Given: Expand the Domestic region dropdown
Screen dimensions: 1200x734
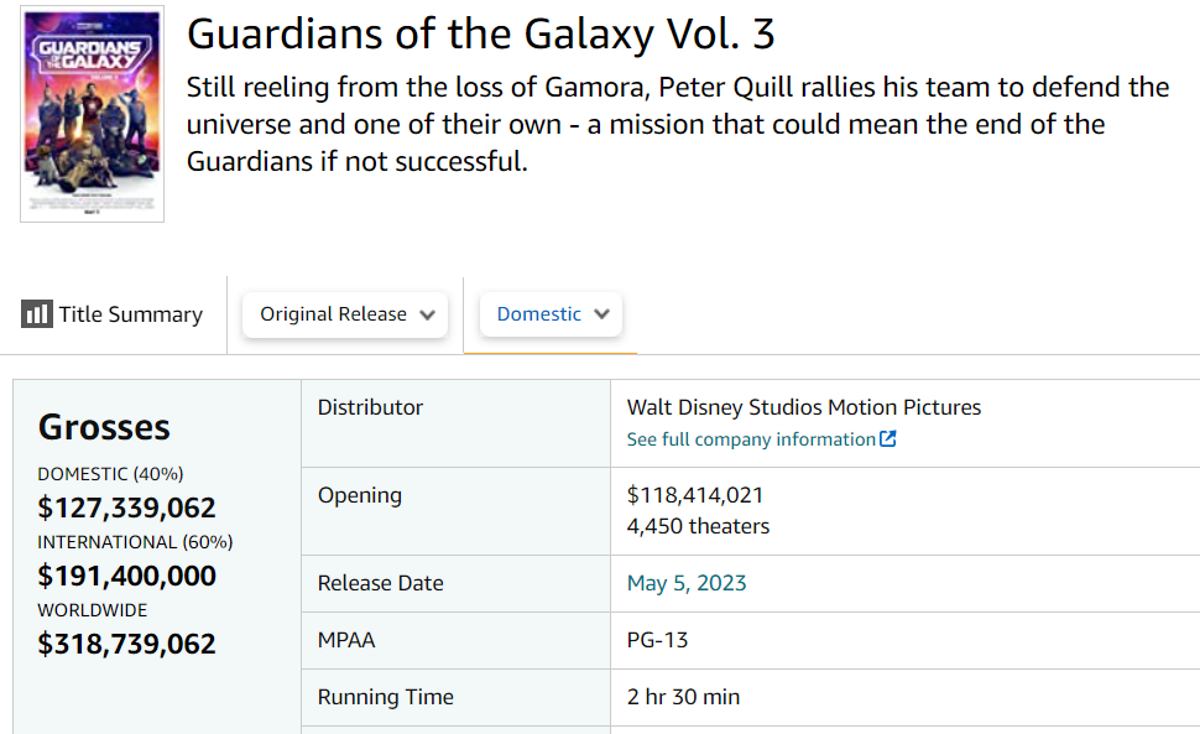Looking at the screenshot, I should (x=551, y=314).
